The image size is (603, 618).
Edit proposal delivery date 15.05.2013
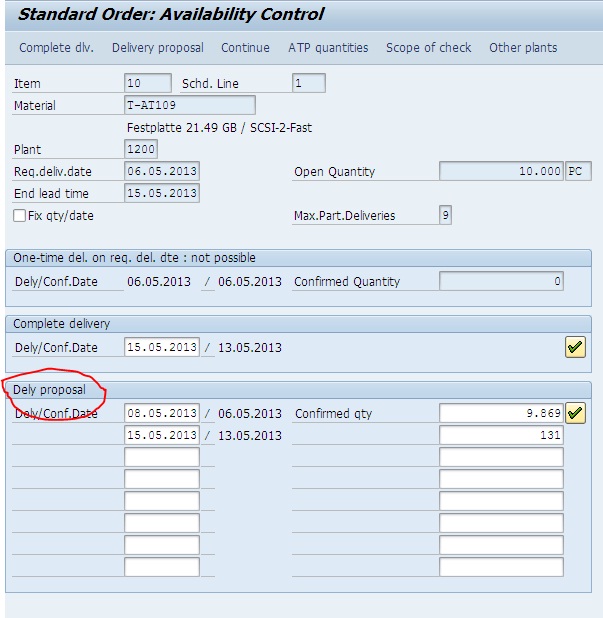pos(162,435)
